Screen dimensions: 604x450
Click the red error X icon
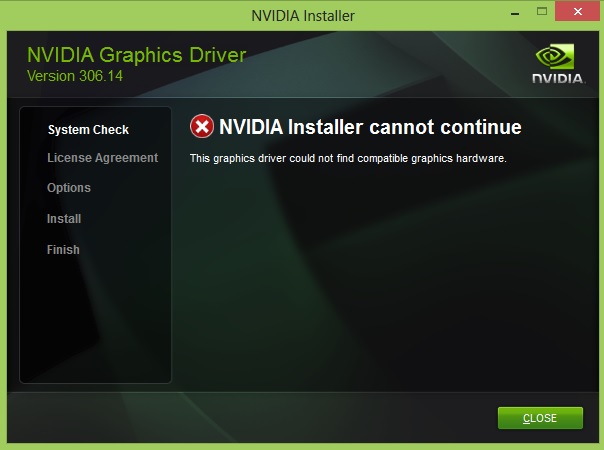[x=202, y=126]
